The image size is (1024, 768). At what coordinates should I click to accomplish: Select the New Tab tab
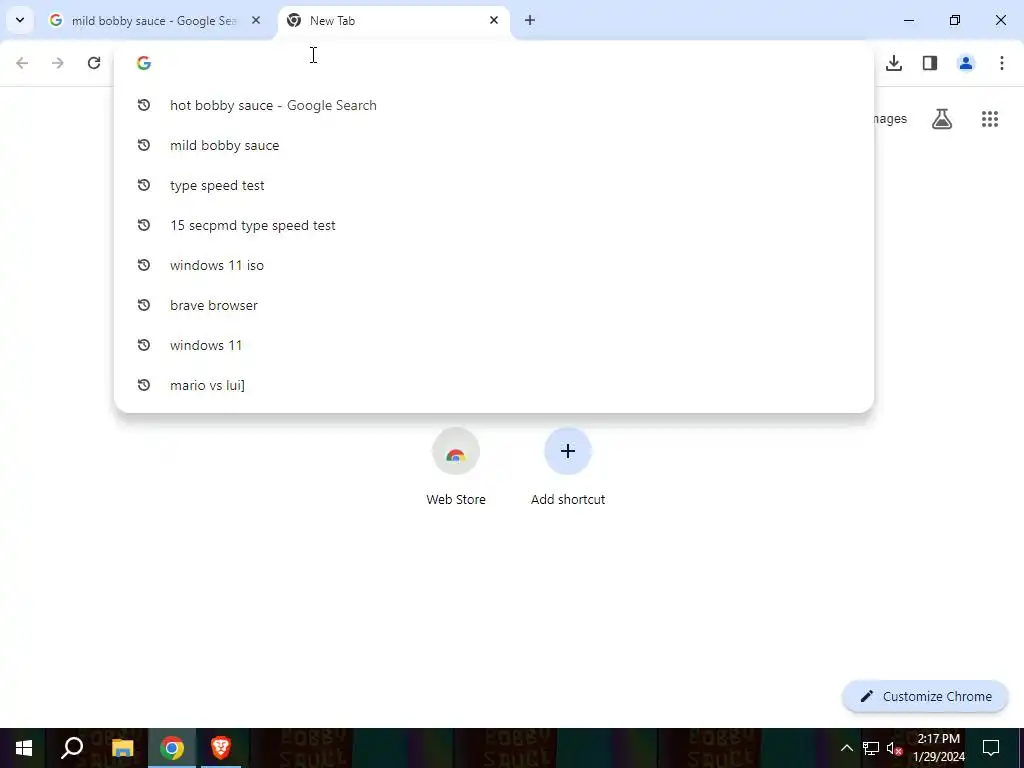pyautogui.click(x=393, y=21)
